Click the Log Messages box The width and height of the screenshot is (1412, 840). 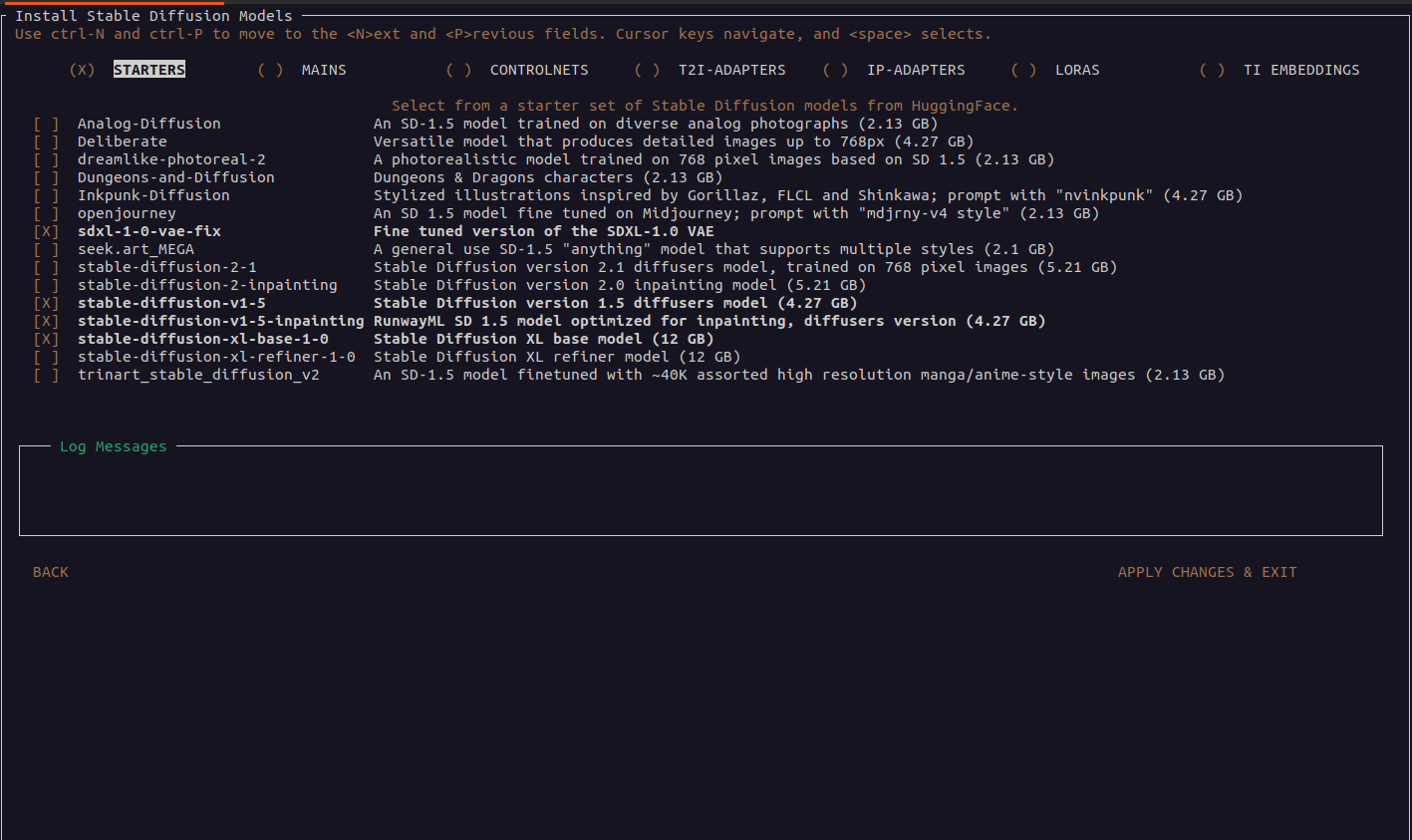[x=701, y=490]
